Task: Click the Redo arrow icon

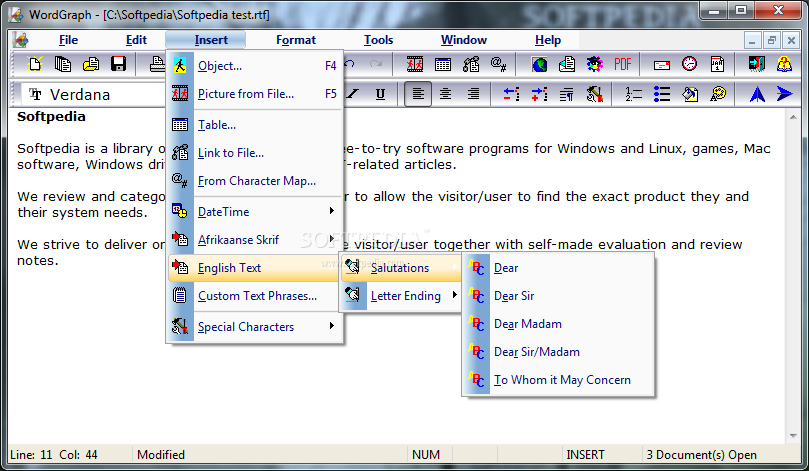Action: pyautogui.click(x=376, y=64)
